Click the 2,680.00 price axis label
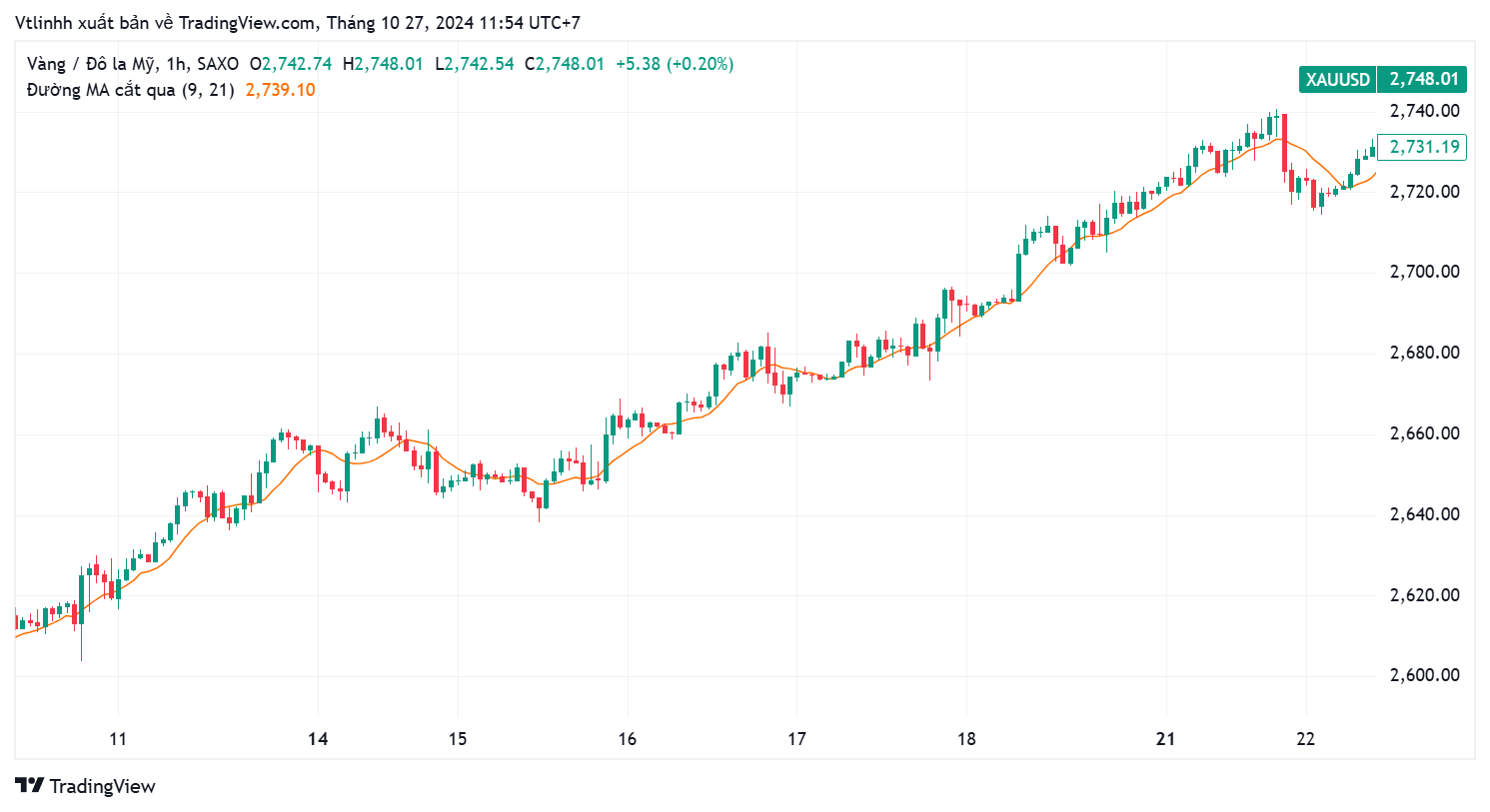 (1424, 353)
